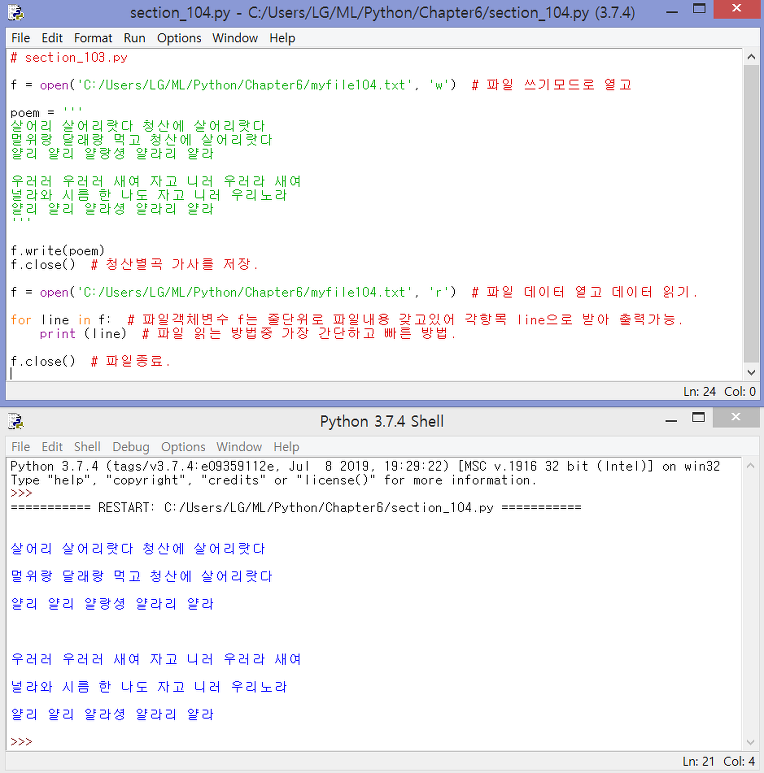Click the editor scrollbar up arrow
764x773 pixels.
(751, 57)
